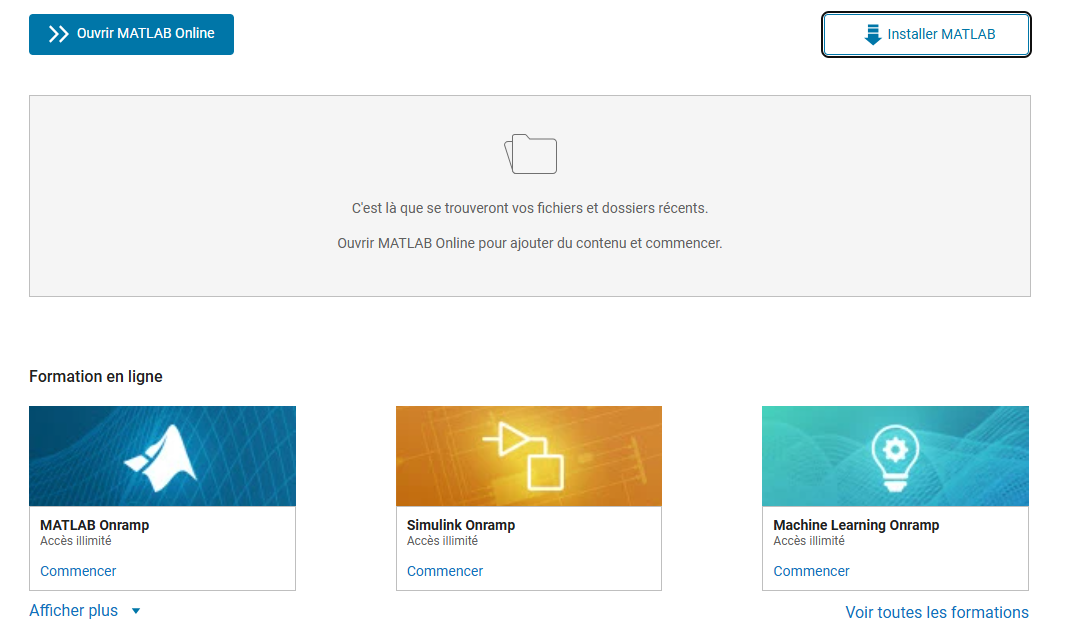Open the Voir toutes les formations link
This screenshot has height=635, width=1081.
(x=937, y=612)
